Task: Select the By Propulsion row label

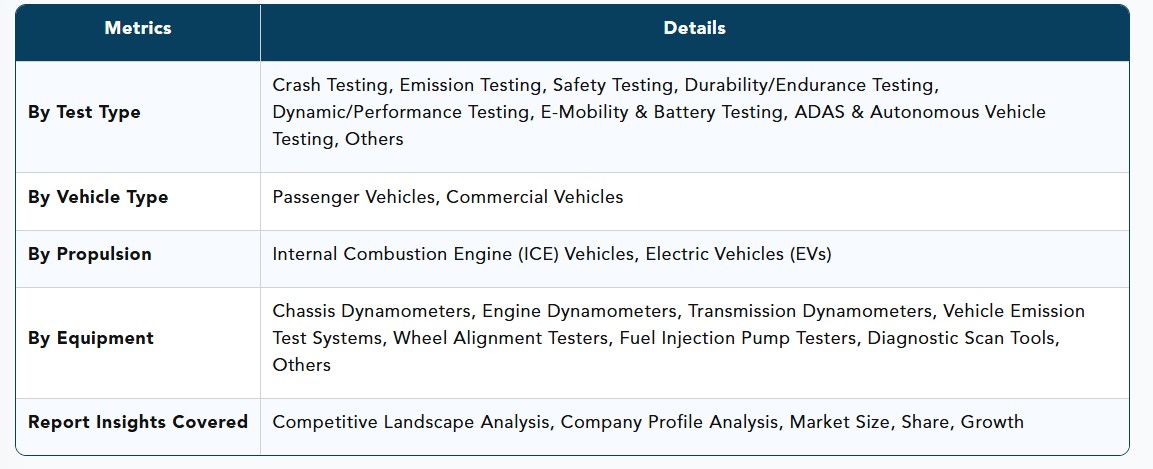Action: click(x=90, y=254)
